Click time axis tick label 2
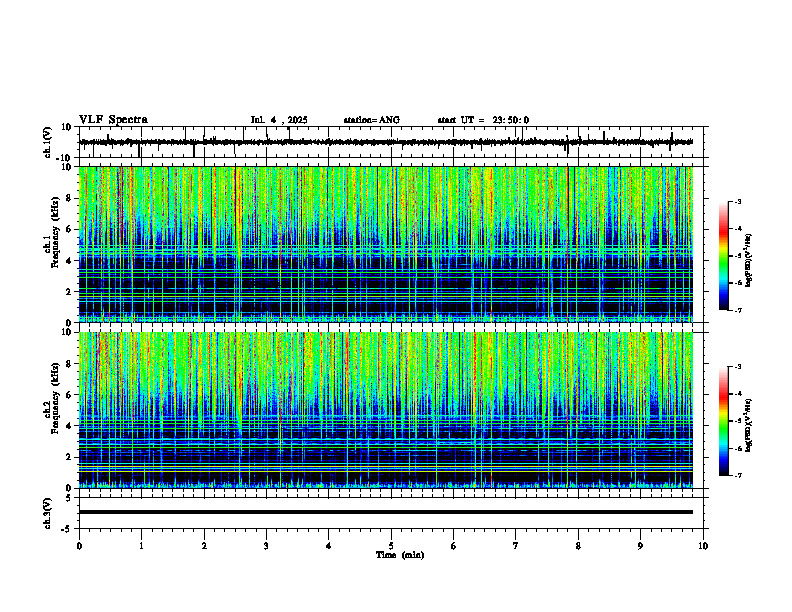 (204, 546)
